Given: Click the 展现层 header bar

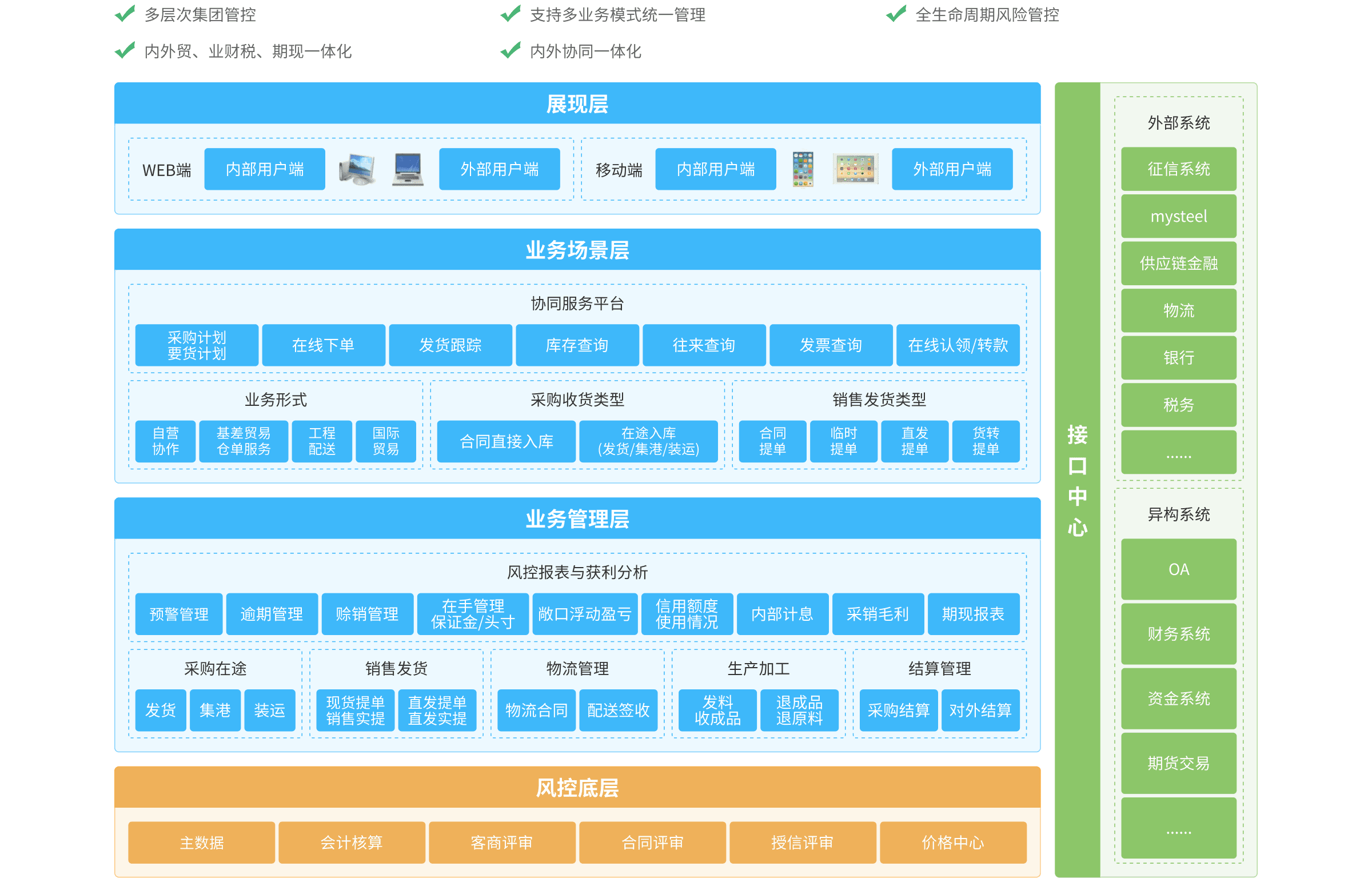Looking at the screenshot, I should point(577,104).
